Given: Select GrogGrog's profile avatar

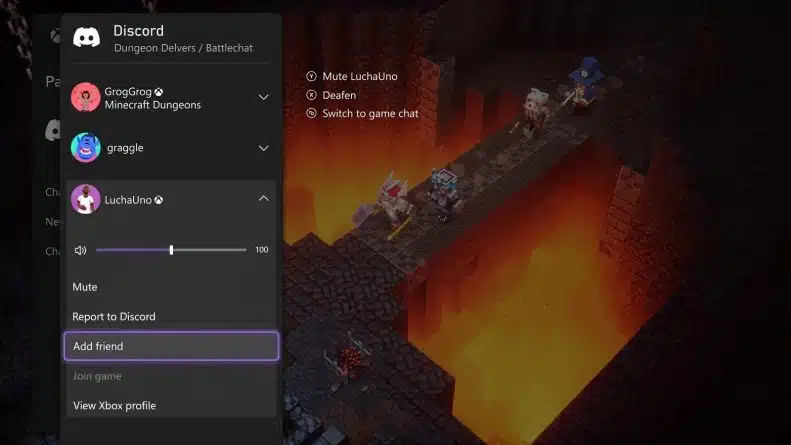Looking at the screenshot, I should pos(85,97).
